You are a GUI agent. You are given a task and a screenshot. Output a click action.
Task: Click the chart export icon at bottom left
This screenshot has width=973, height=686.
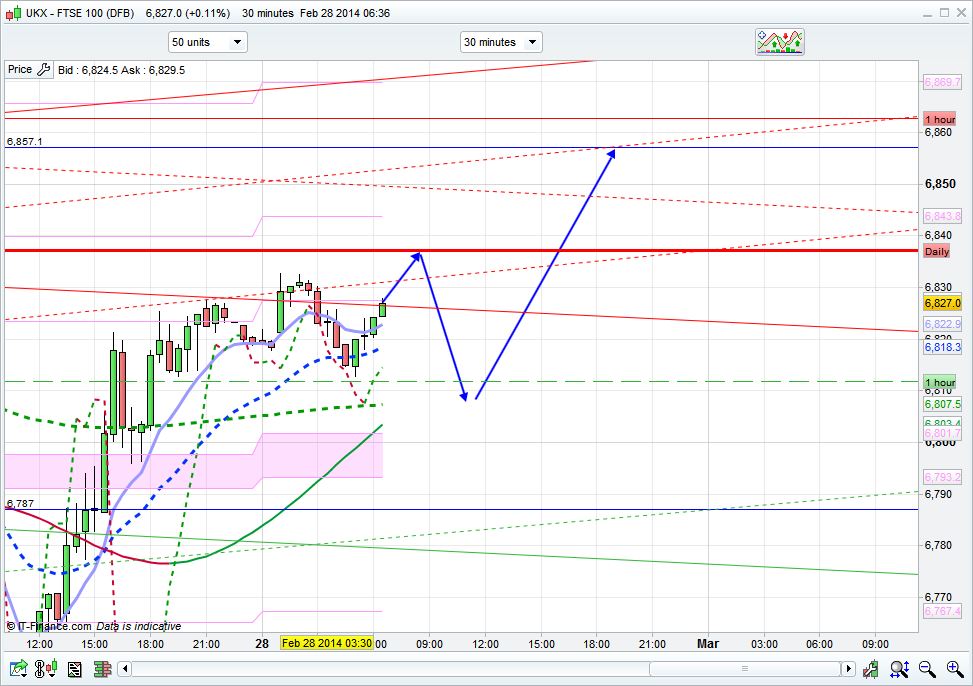pyautogui.click(x=18, y=669)
